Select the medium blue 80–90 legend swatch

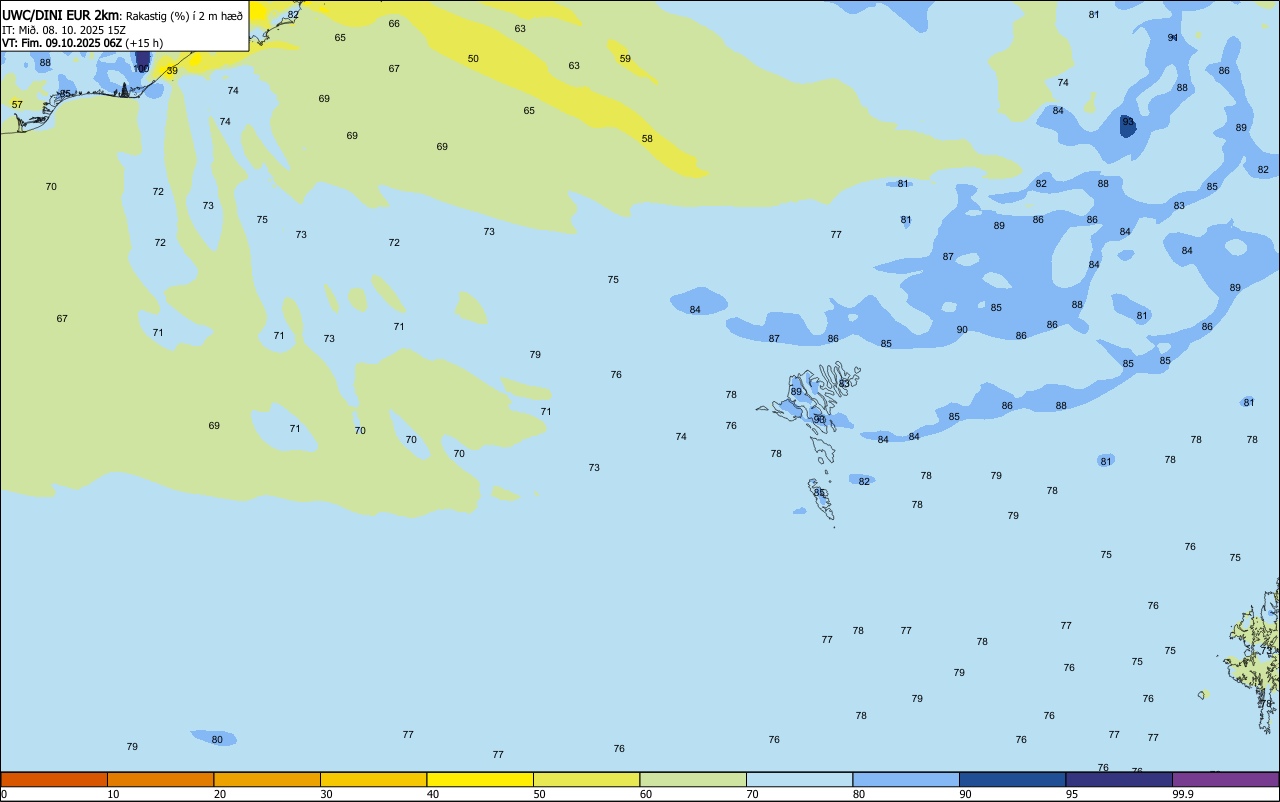pyautogui.click(x=906, y=779)
